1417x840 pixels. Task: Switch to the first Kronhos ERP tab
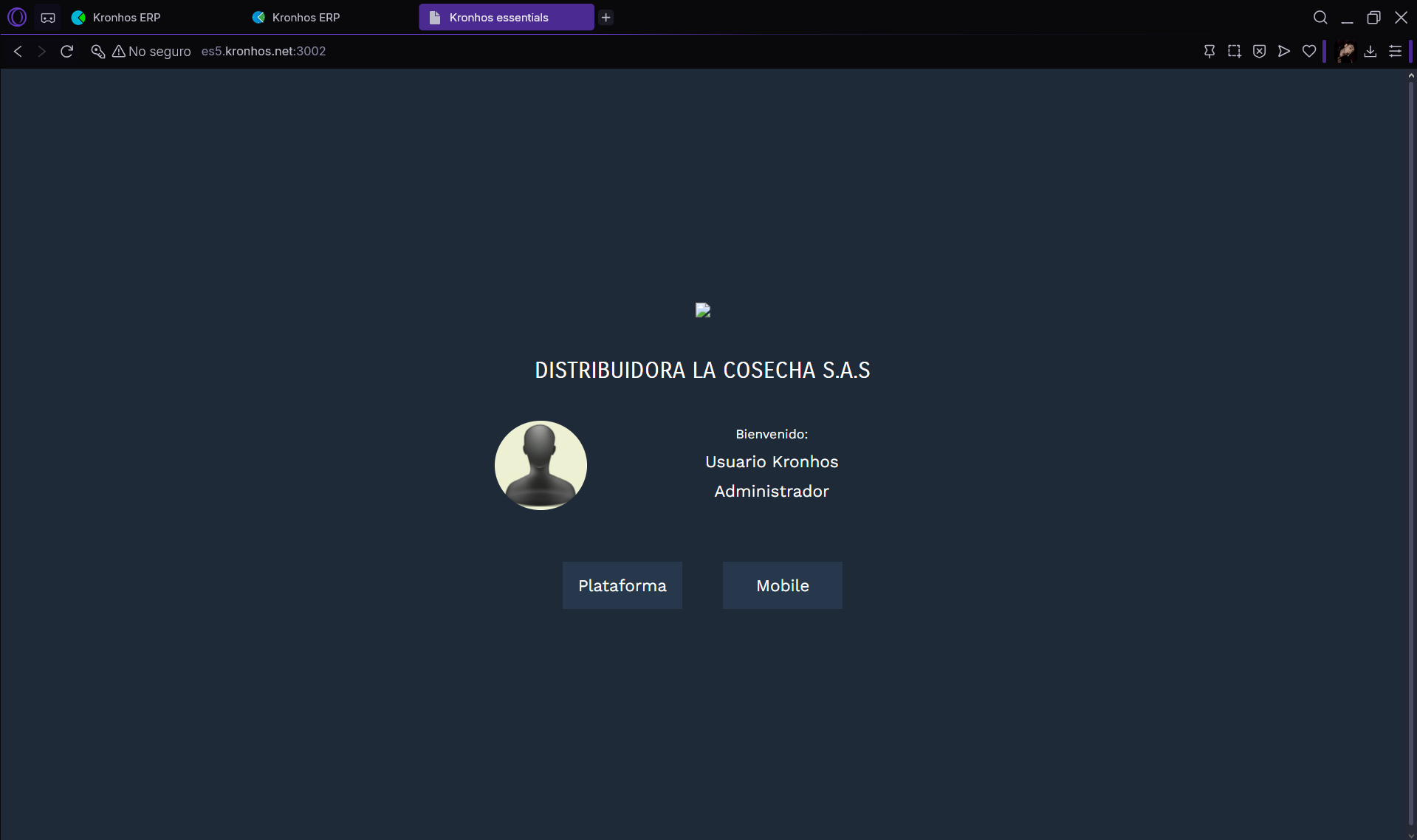(x=126, y=17)
